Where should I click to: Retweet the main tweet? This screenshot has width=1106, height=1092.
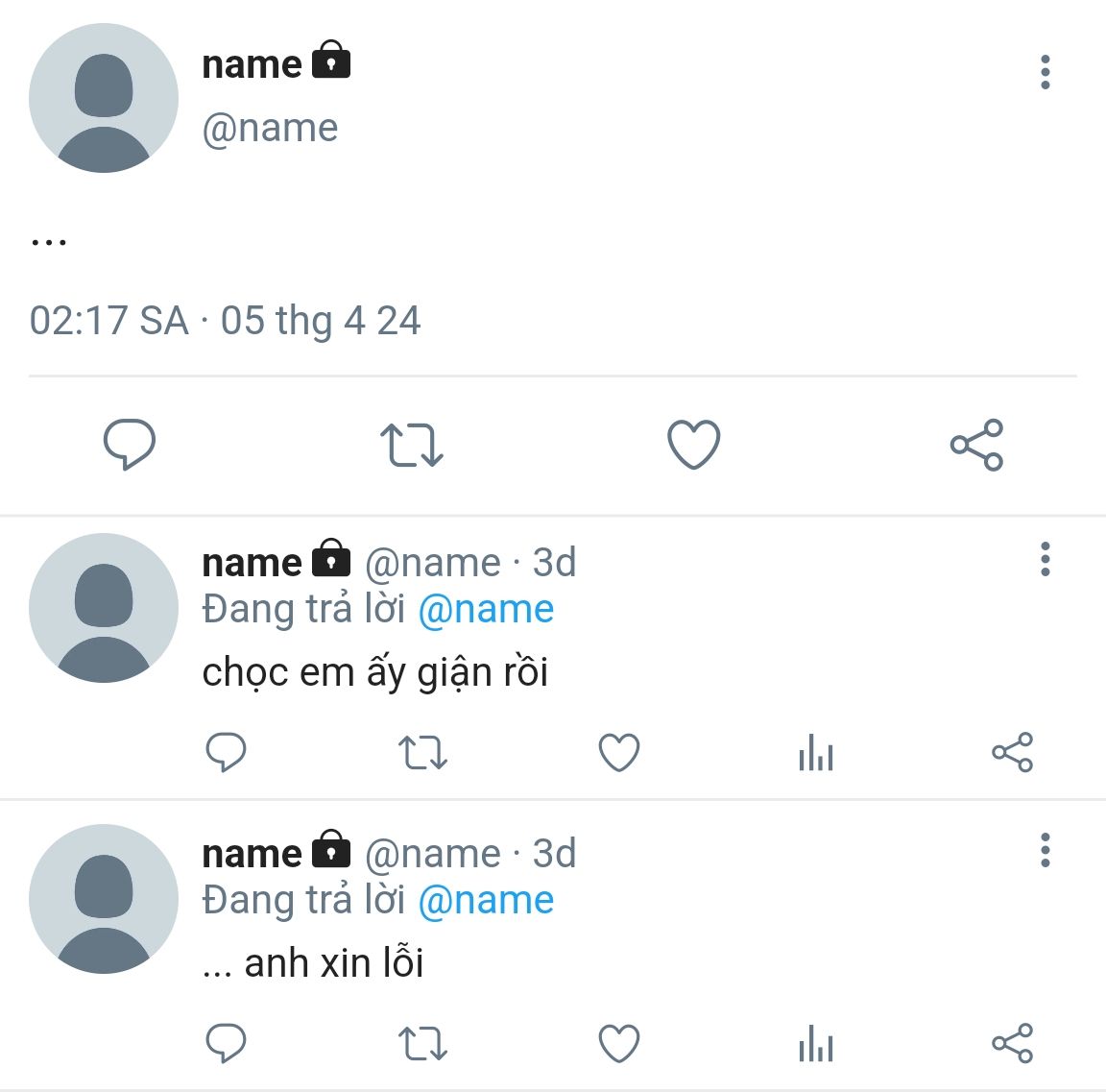pos(411,445)
